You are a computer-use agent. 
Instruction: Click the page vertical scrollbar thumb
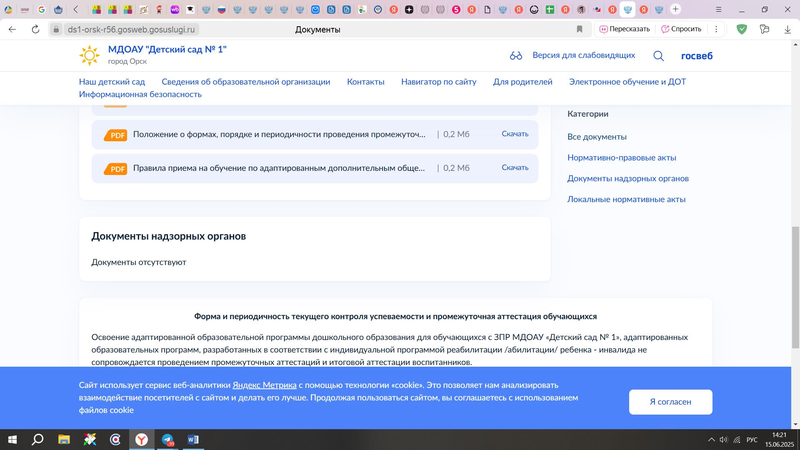coord(795,287)
